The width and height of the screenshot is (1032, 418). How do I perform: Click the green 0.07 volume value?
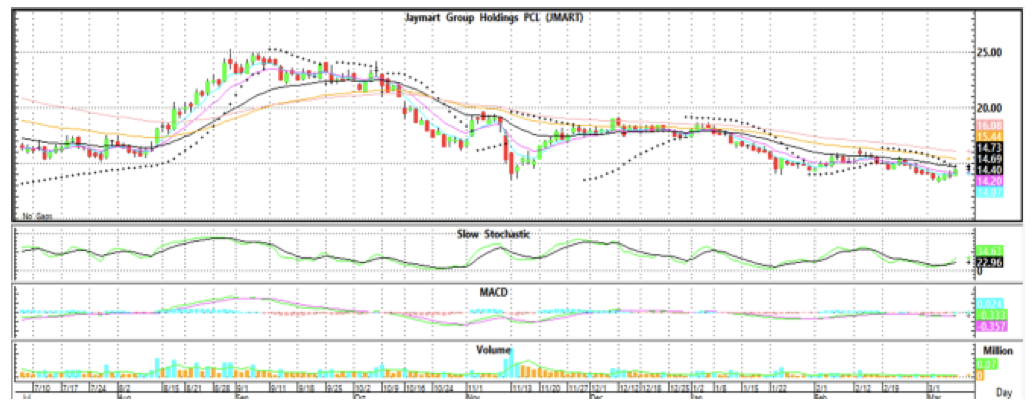pos(986,364)
